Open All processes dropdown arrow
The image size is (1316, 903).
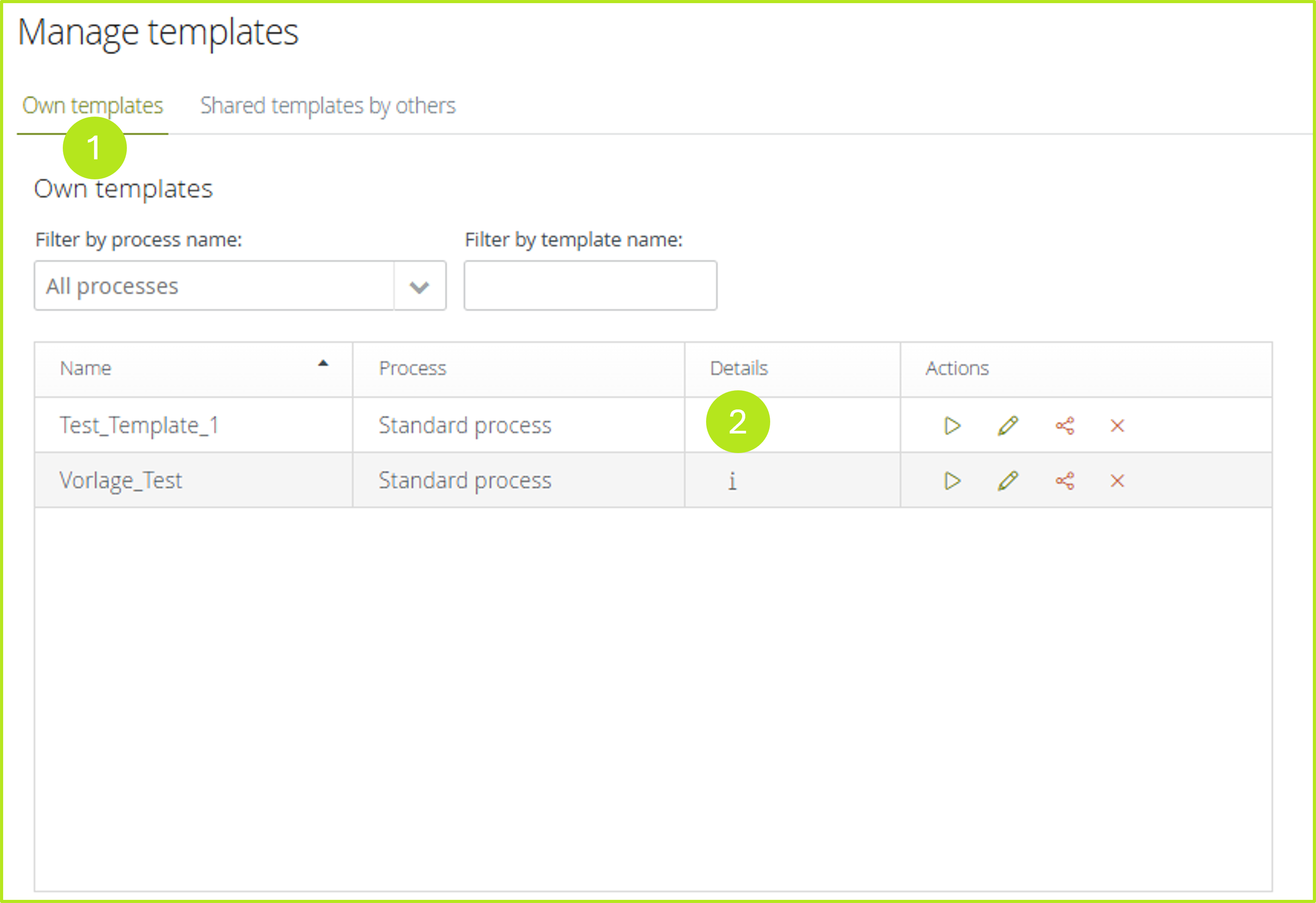(419, 287)
